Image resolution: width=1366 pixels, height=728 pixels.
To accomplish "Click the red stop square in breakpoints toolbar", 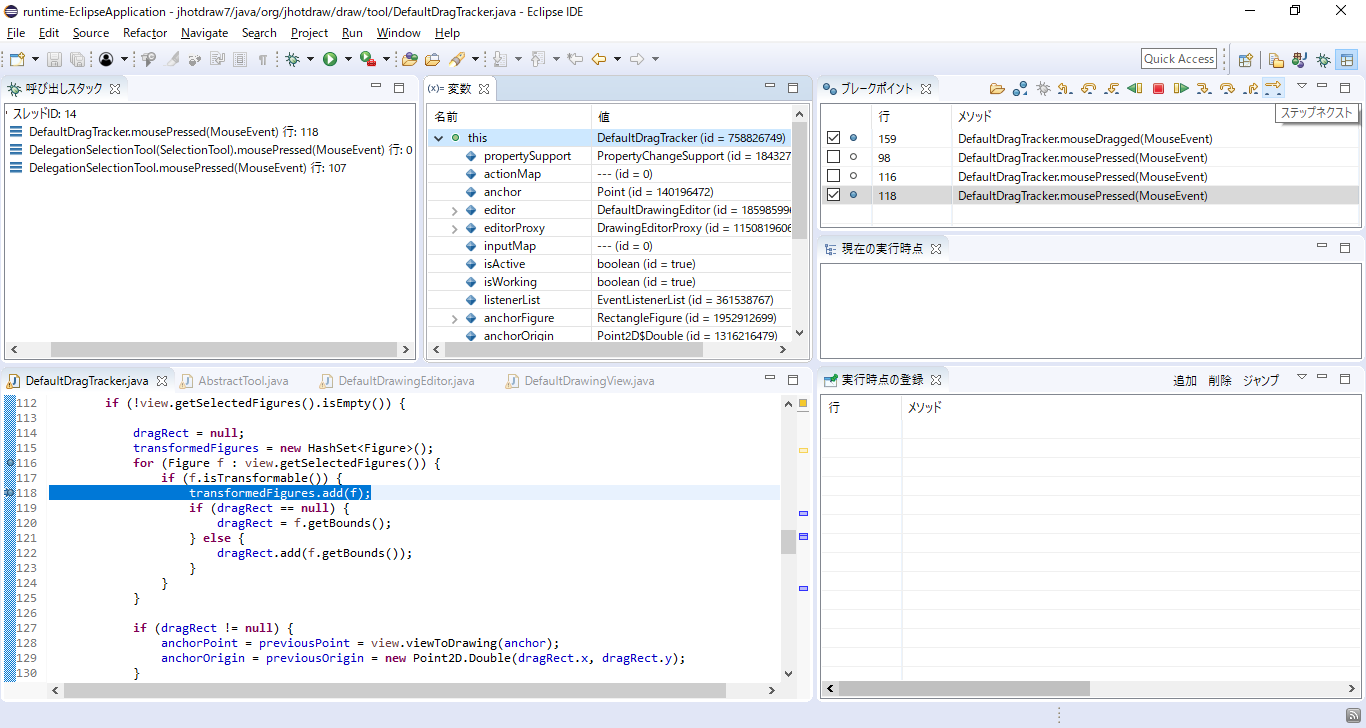I will (1158, 89).
